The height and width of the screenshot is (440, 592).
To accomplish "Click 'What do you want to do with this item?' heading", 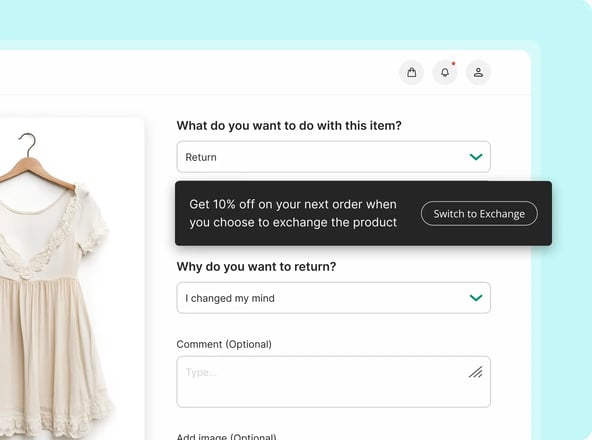I will click(x=289, y=125).
